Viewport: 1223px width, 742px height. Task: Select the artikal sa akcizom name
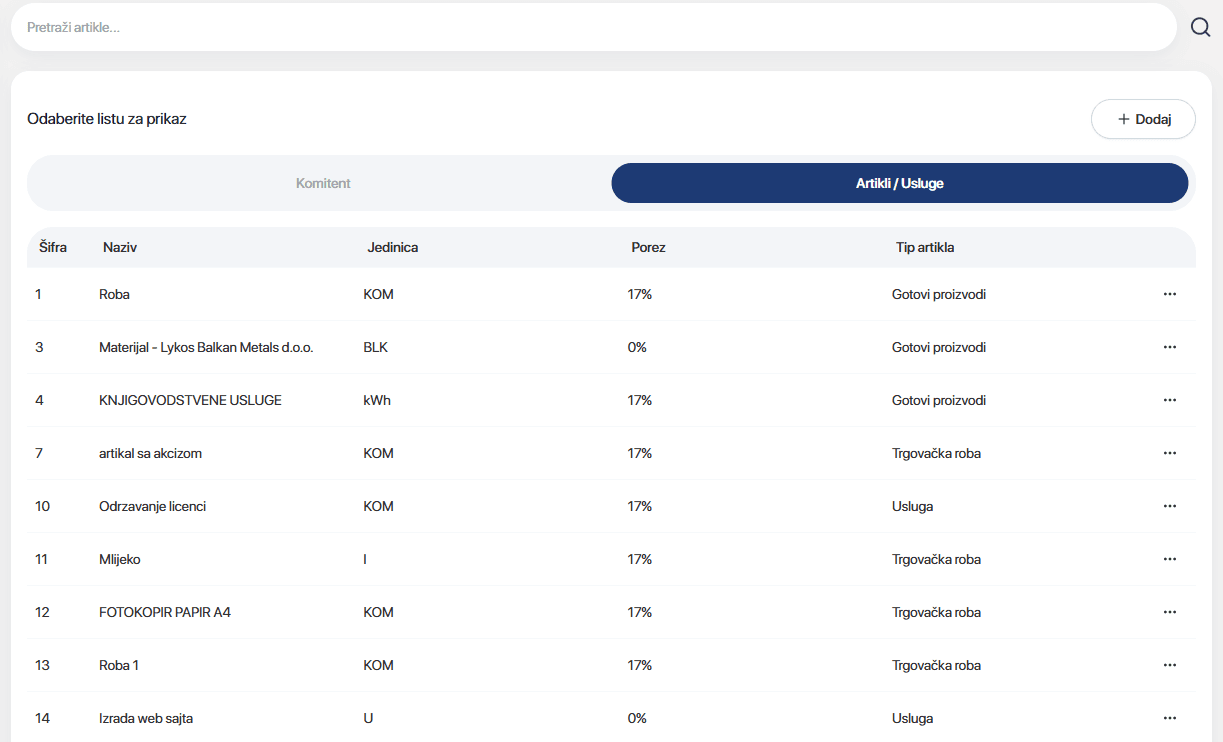(150, 453)
